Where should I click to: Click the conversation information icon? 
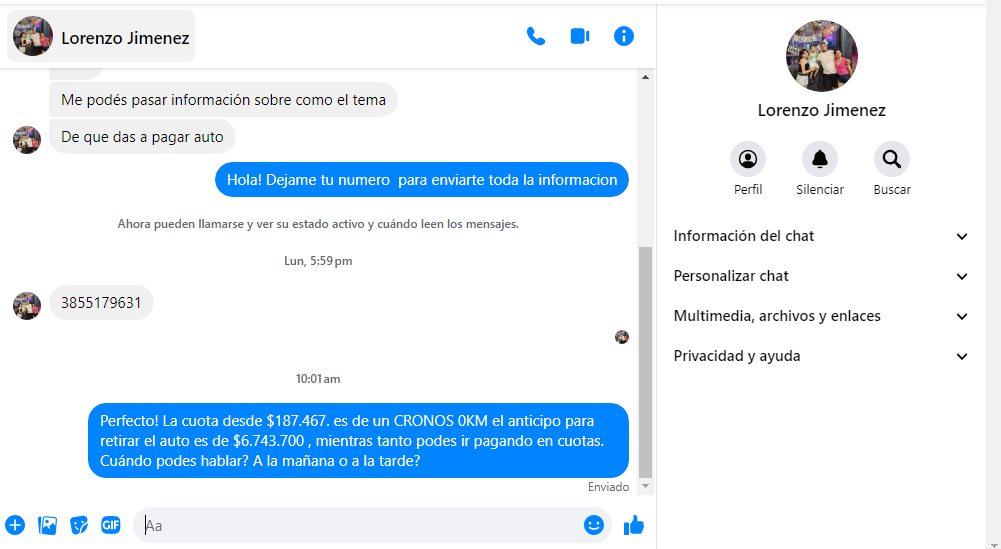[624, 37]
